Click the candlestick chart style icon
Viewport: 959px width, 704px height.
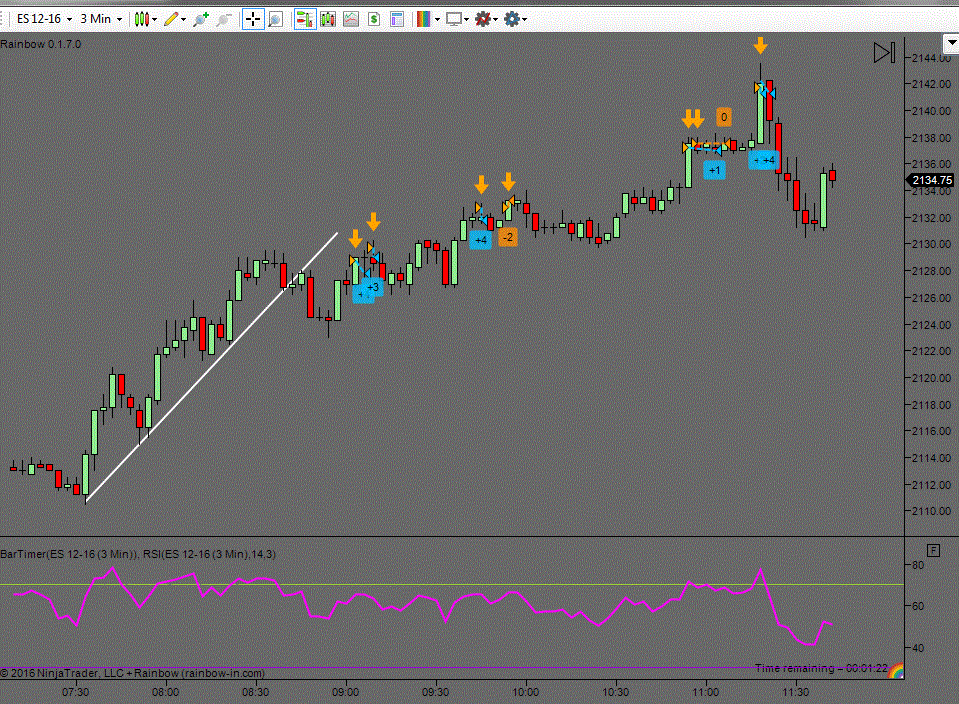click(x=141, y=19)
